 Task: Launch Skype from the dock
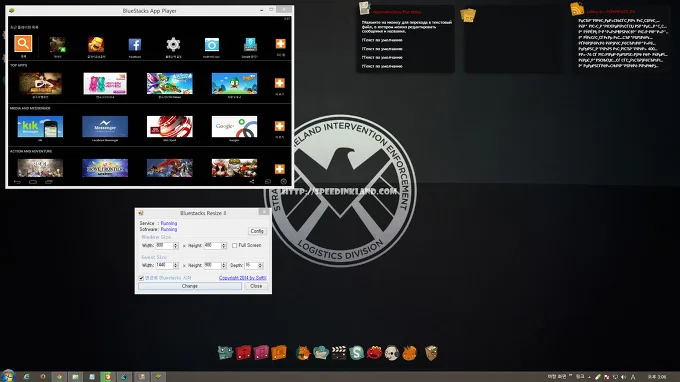(x=356, y=353)
